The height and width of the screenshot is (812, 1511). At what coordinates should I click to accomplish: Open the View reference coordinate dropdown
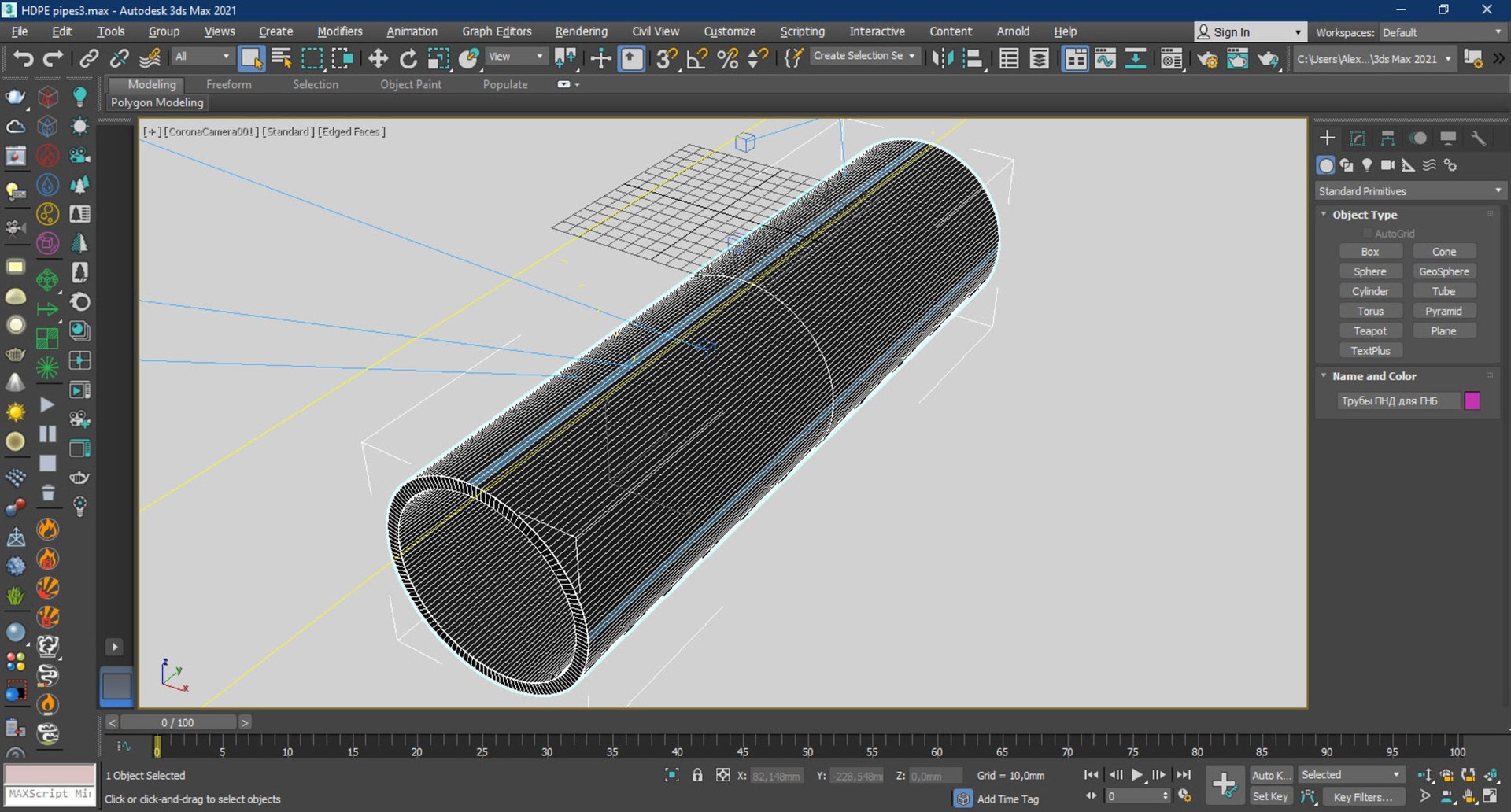pyautogui.click(x=515, y=57)
